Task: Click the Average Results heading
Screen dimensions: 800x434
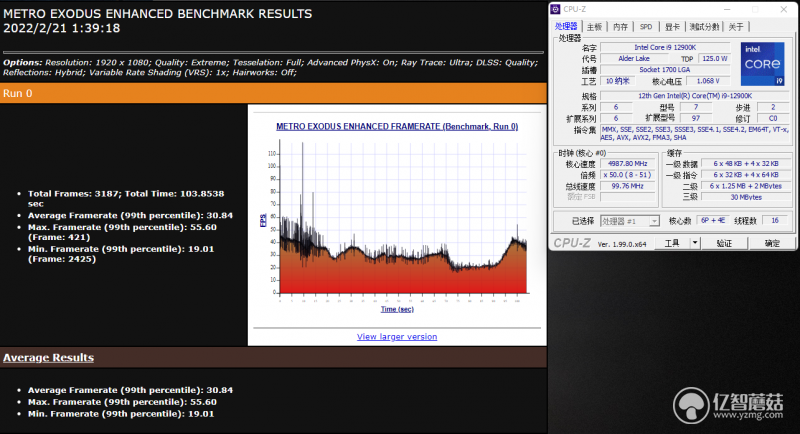Action: click(48, 358)
